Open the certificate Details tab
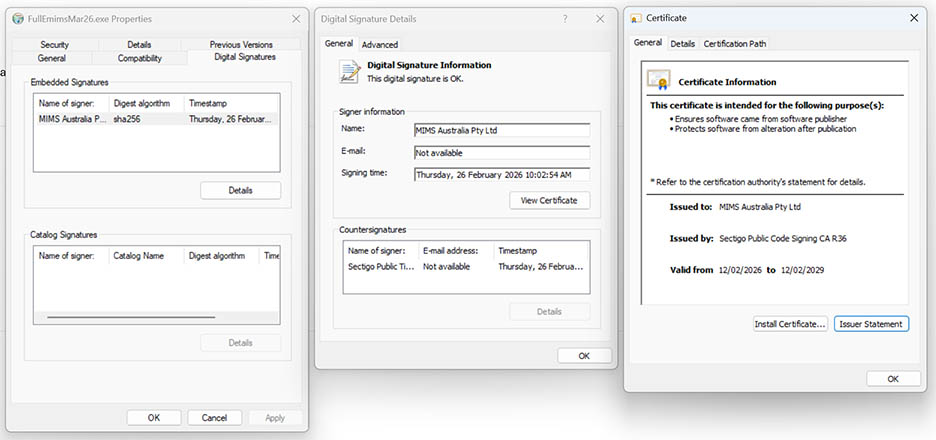Screen dimensions: 936x440 coord(682,44)
